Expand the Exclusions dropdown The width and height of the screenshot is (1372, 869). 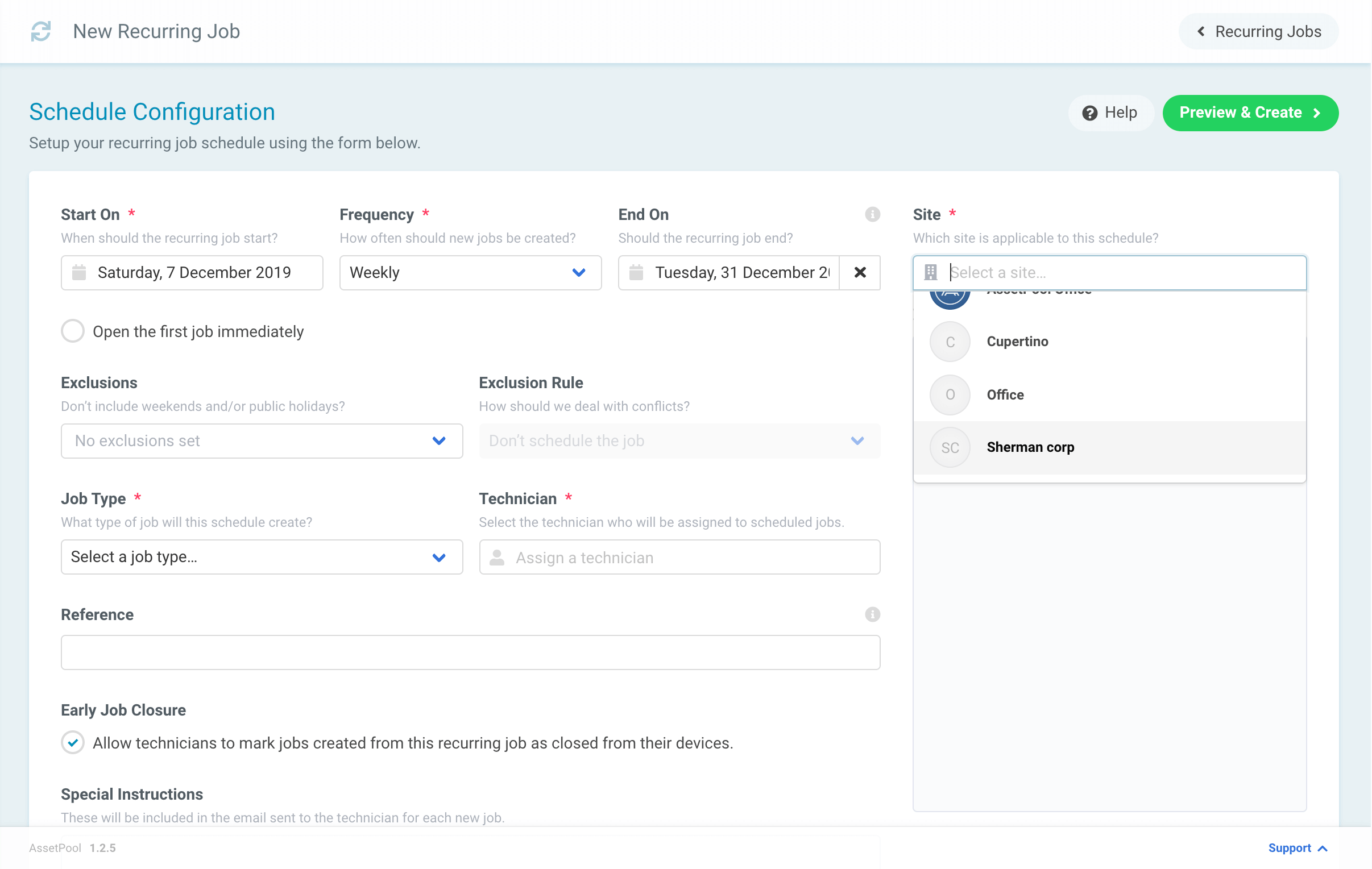[x=262, y=440]
